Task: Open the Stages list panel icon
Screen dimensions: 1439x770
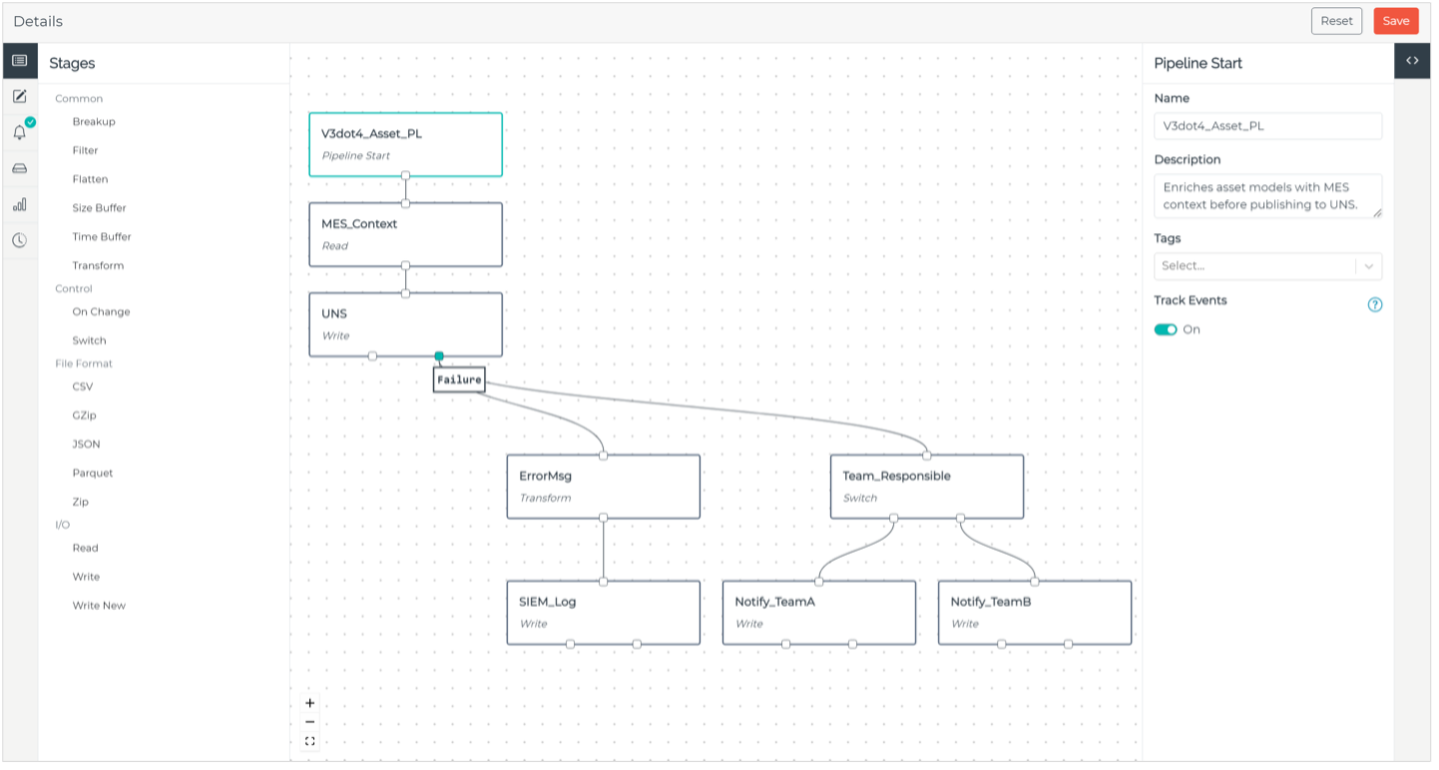Action: click(x=19, y=61)
